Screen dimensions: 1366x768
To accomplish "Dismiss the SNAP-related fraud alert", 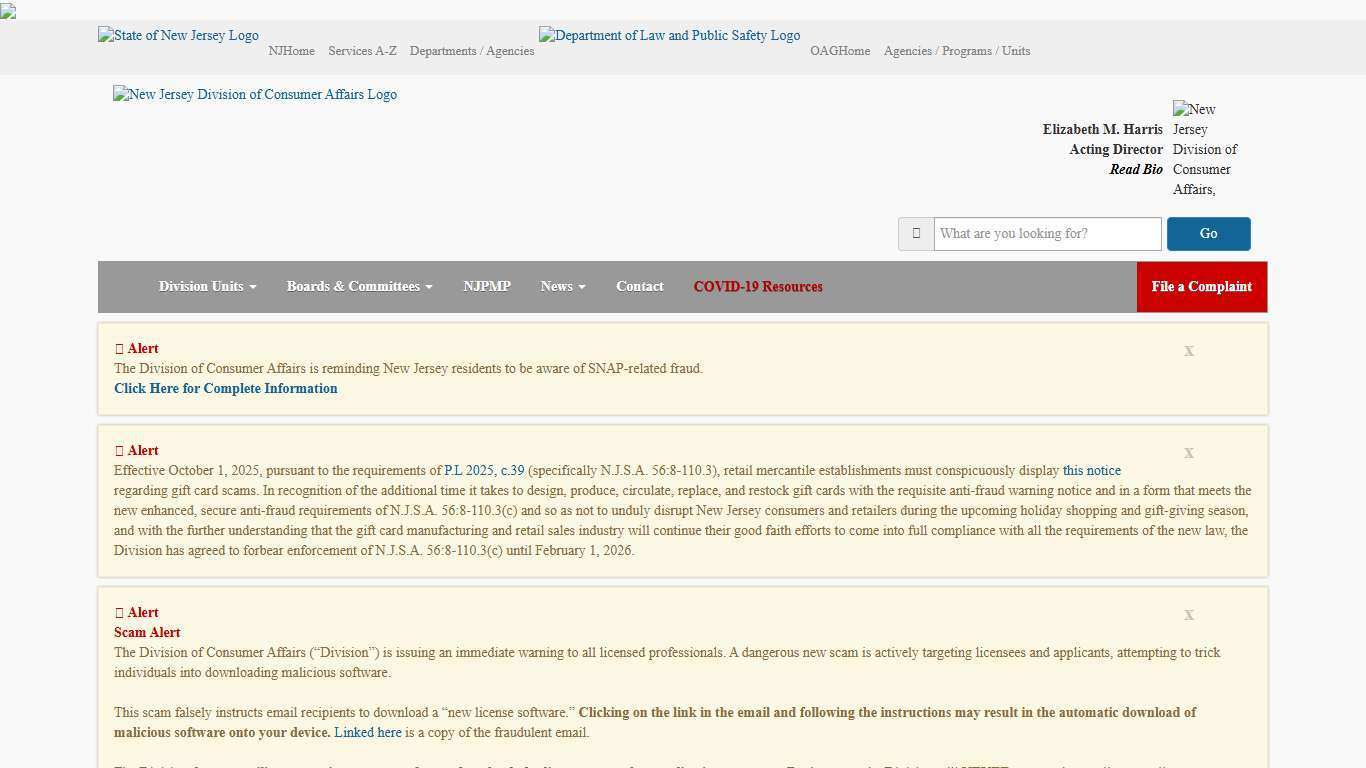I will coord(1189,351).
